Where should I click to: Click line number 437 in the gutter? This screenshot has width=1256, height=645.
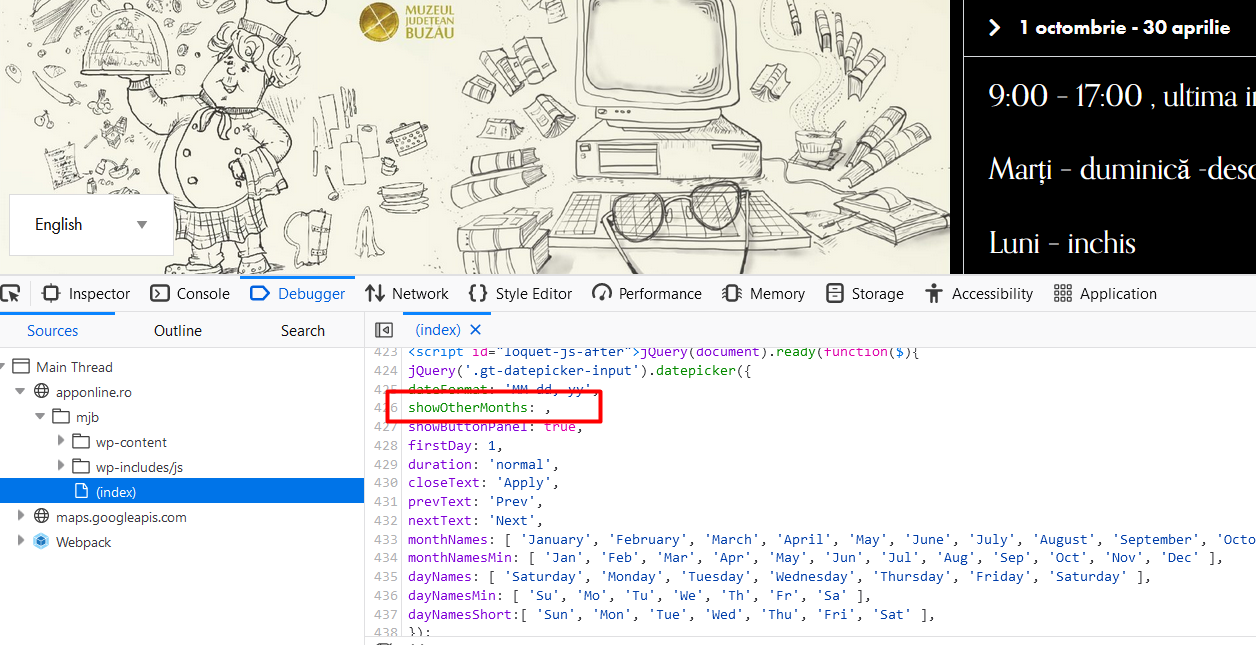point(386,614)
